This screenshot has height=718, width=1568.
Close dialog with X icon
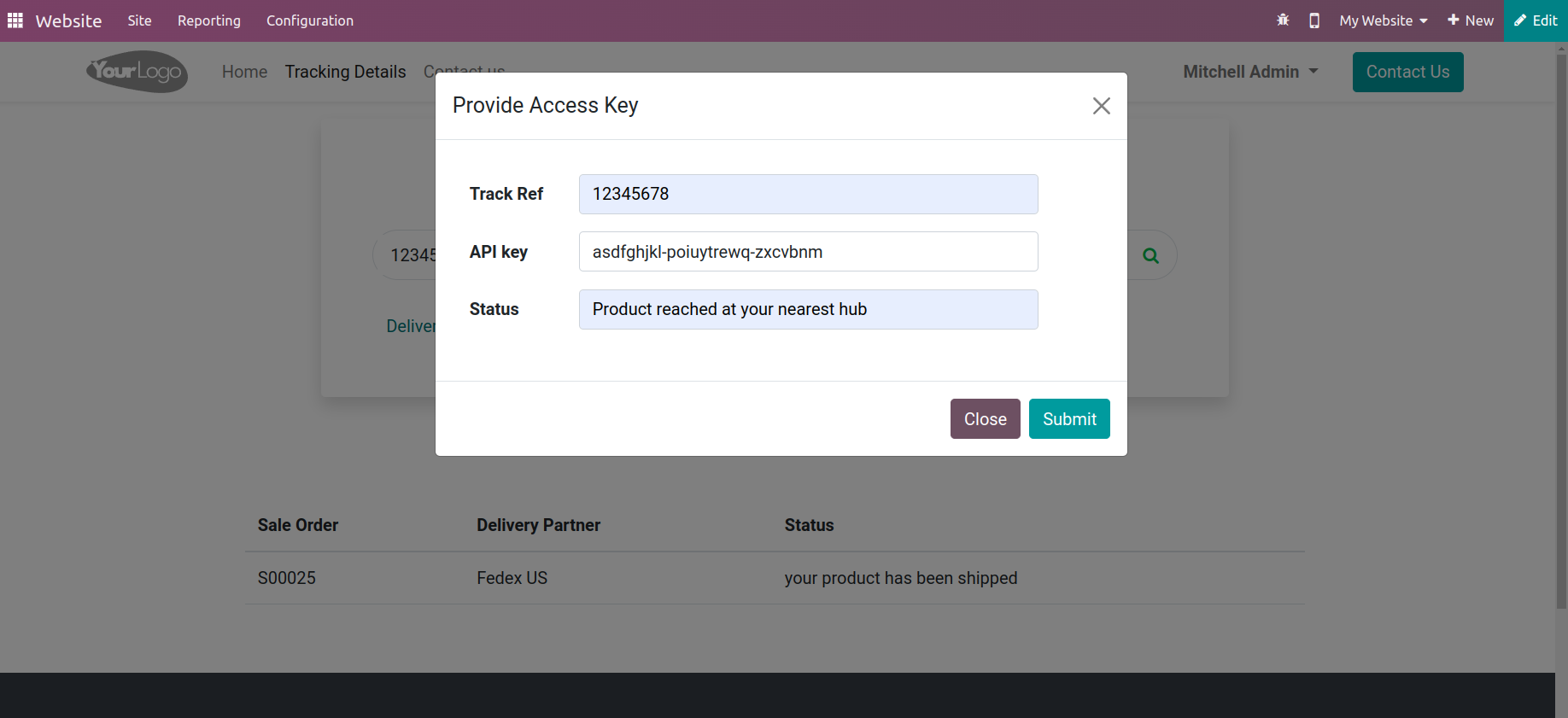coord(1101,106)
